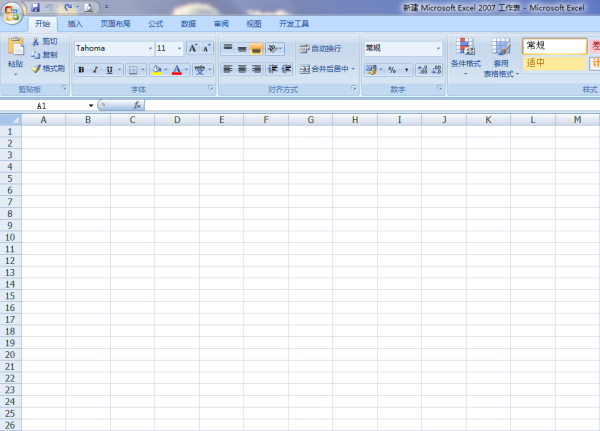
Task: Click the Copy icon
Action: pyautogui.click(x=36, y=55)
